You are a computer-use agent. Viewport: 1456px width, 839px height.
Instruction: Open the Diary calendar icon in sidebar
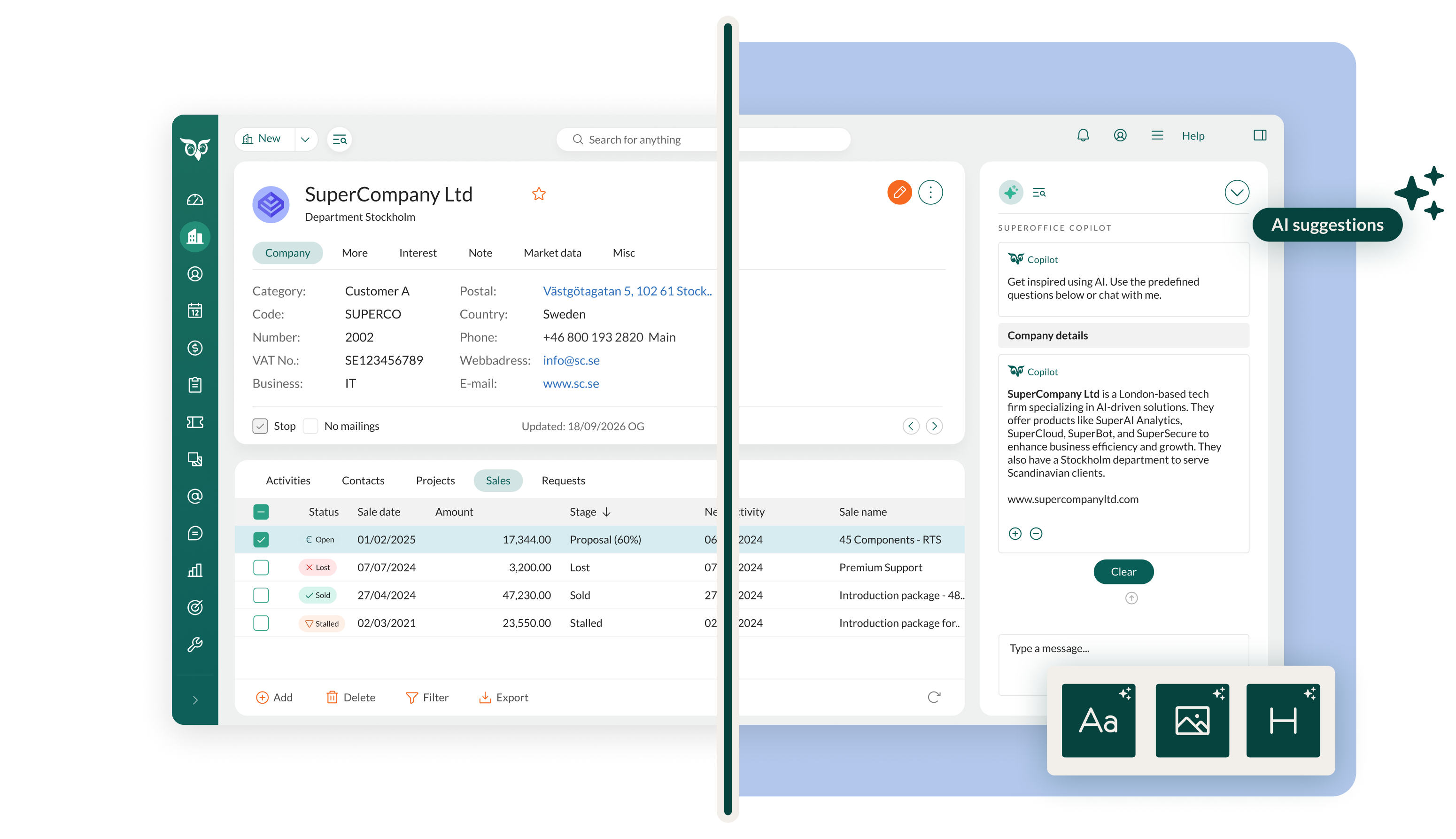point(194,311)
